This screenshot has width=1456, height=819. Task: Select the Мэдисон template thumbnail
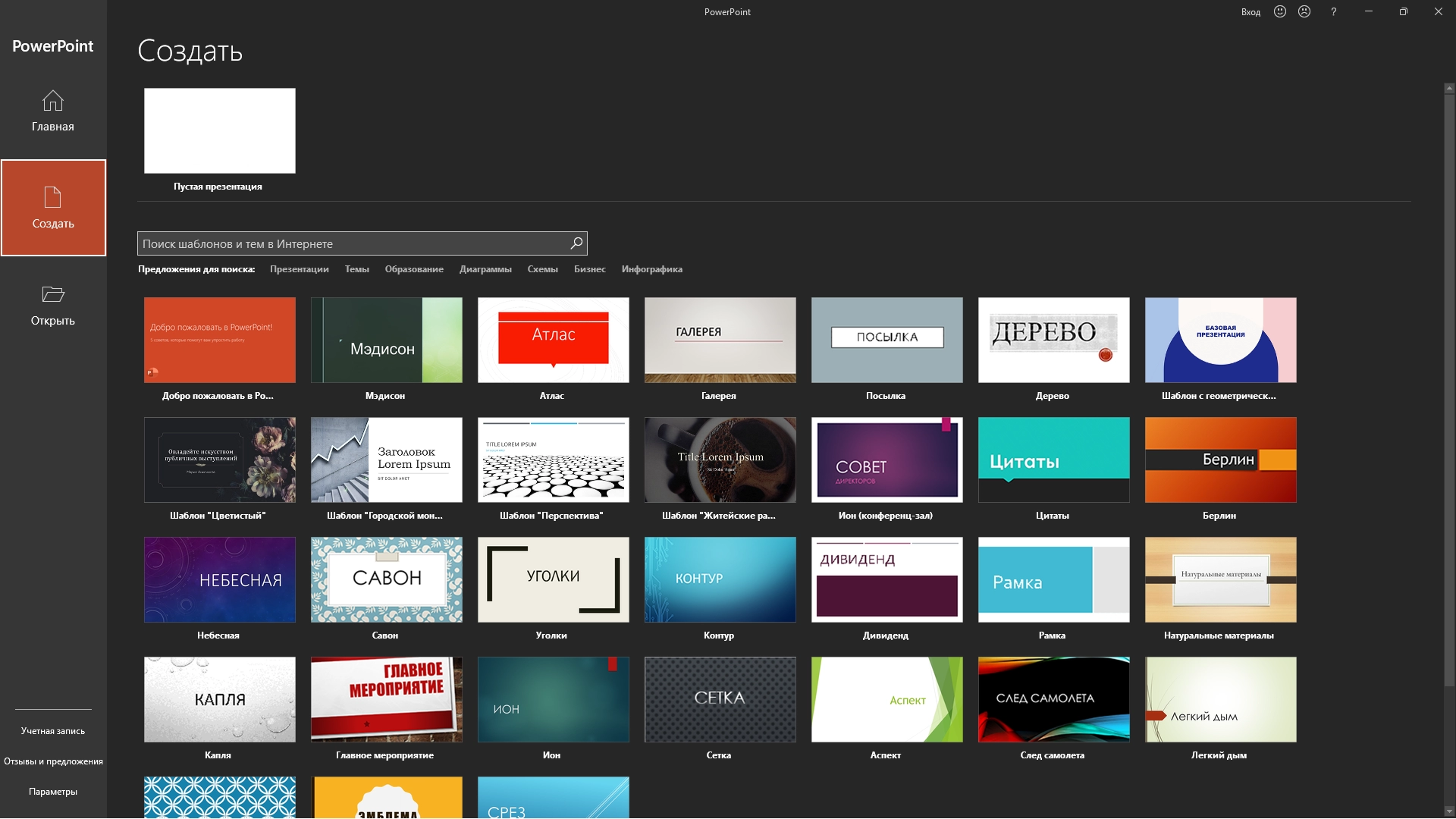[386, 340]
